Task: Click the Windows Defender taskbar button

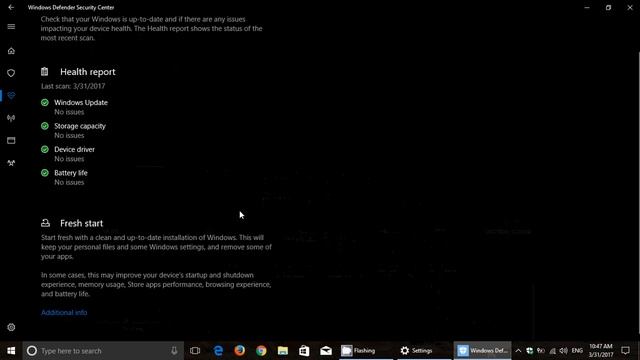Action: click(x=482, y=351)
